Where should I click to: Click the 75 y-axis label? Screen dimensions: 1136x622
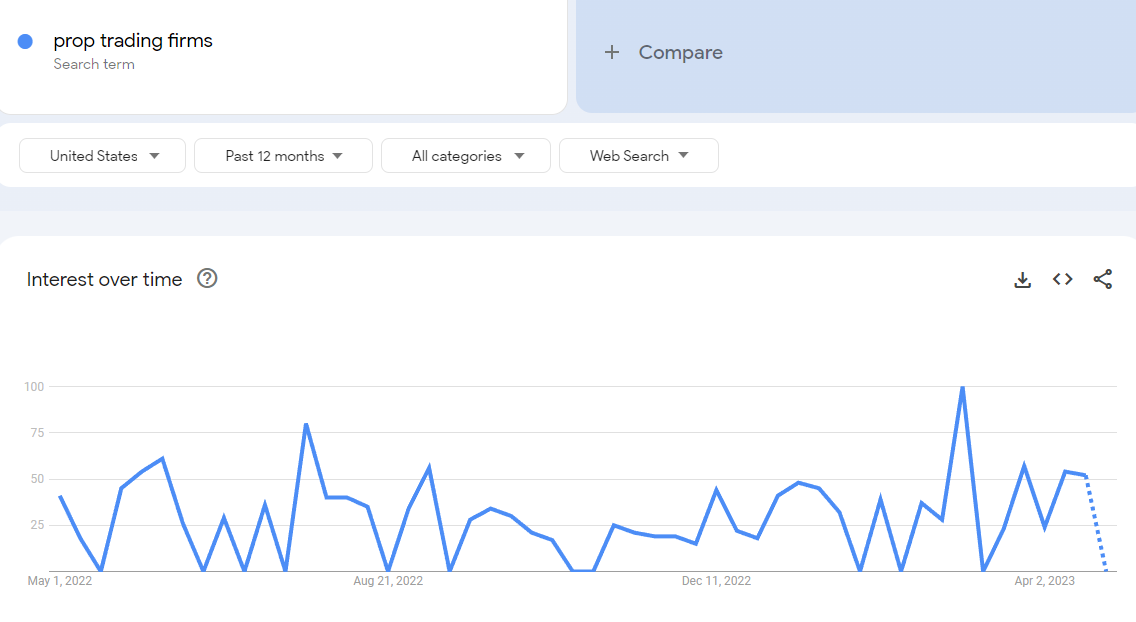click(37, 433)
